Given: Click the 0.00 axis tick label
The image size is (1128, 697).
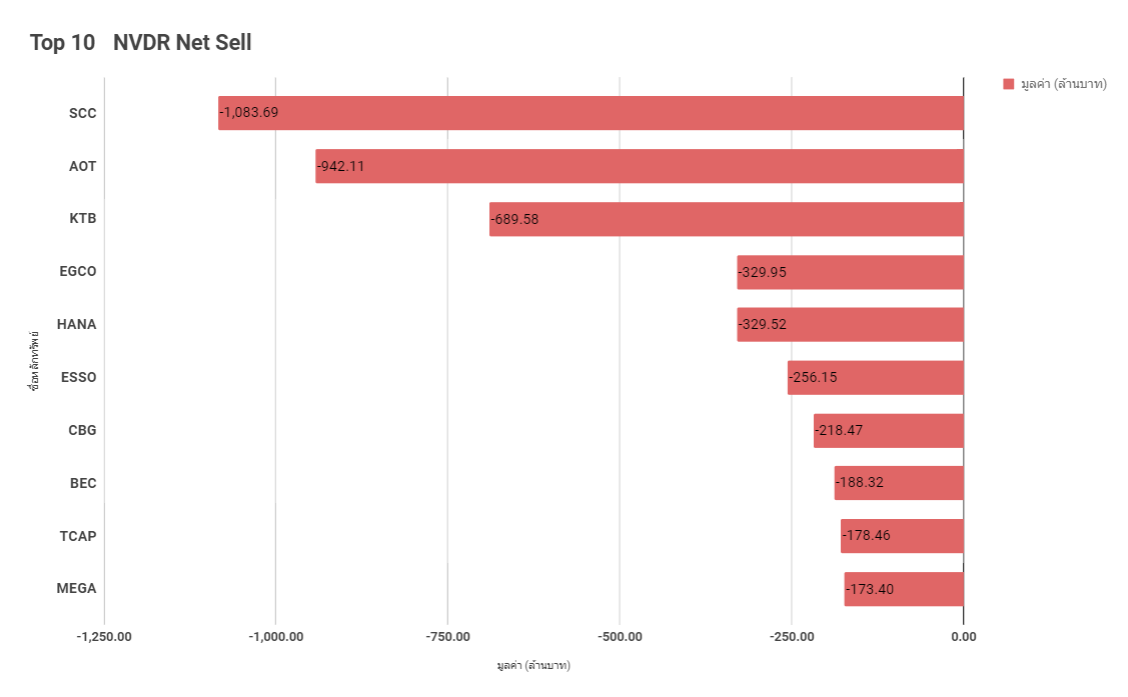Looking at the screenshot, I should (x=963, y=637).
